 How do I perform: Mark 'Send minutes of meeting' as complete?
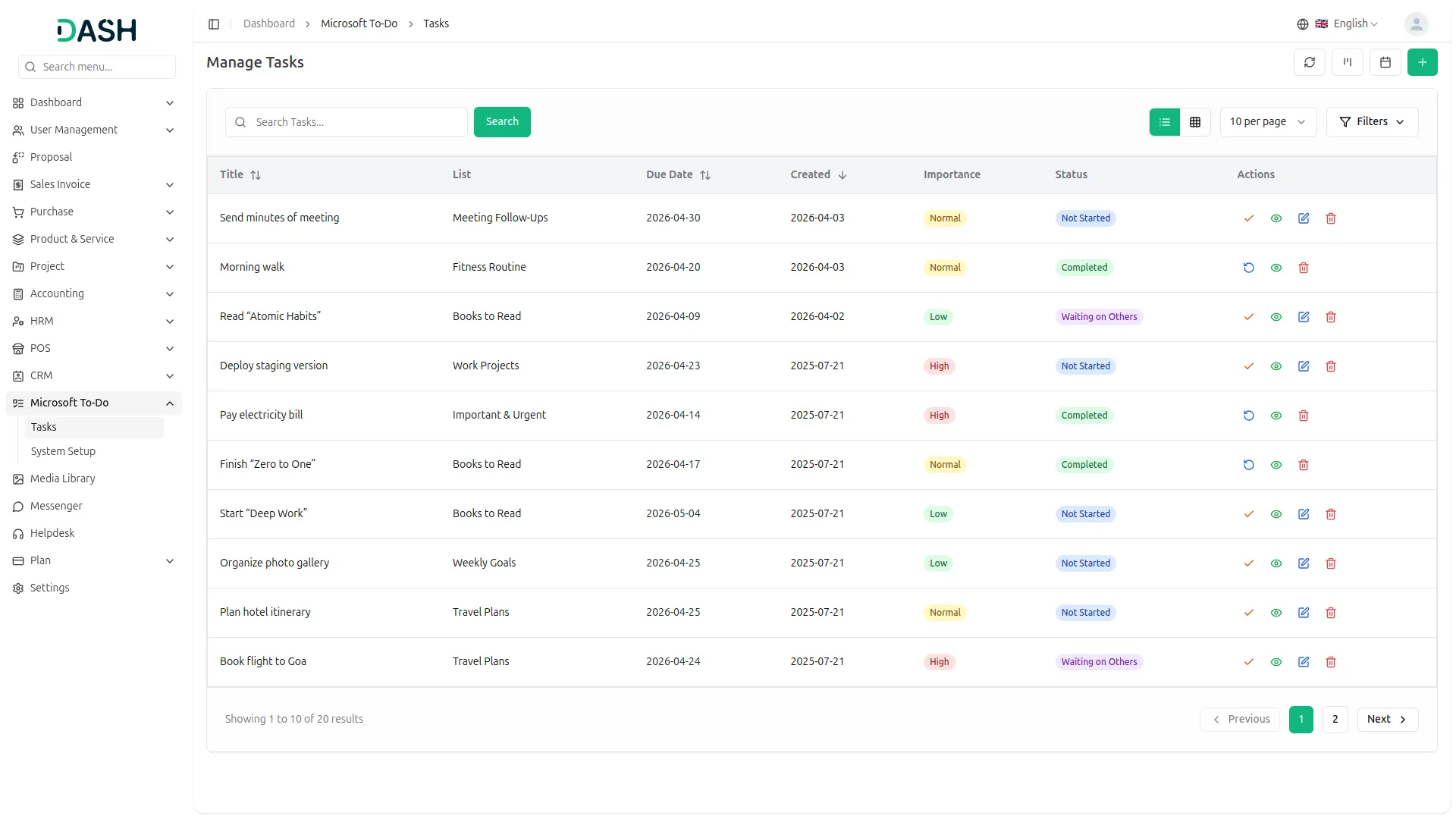tap(1248, 218)
